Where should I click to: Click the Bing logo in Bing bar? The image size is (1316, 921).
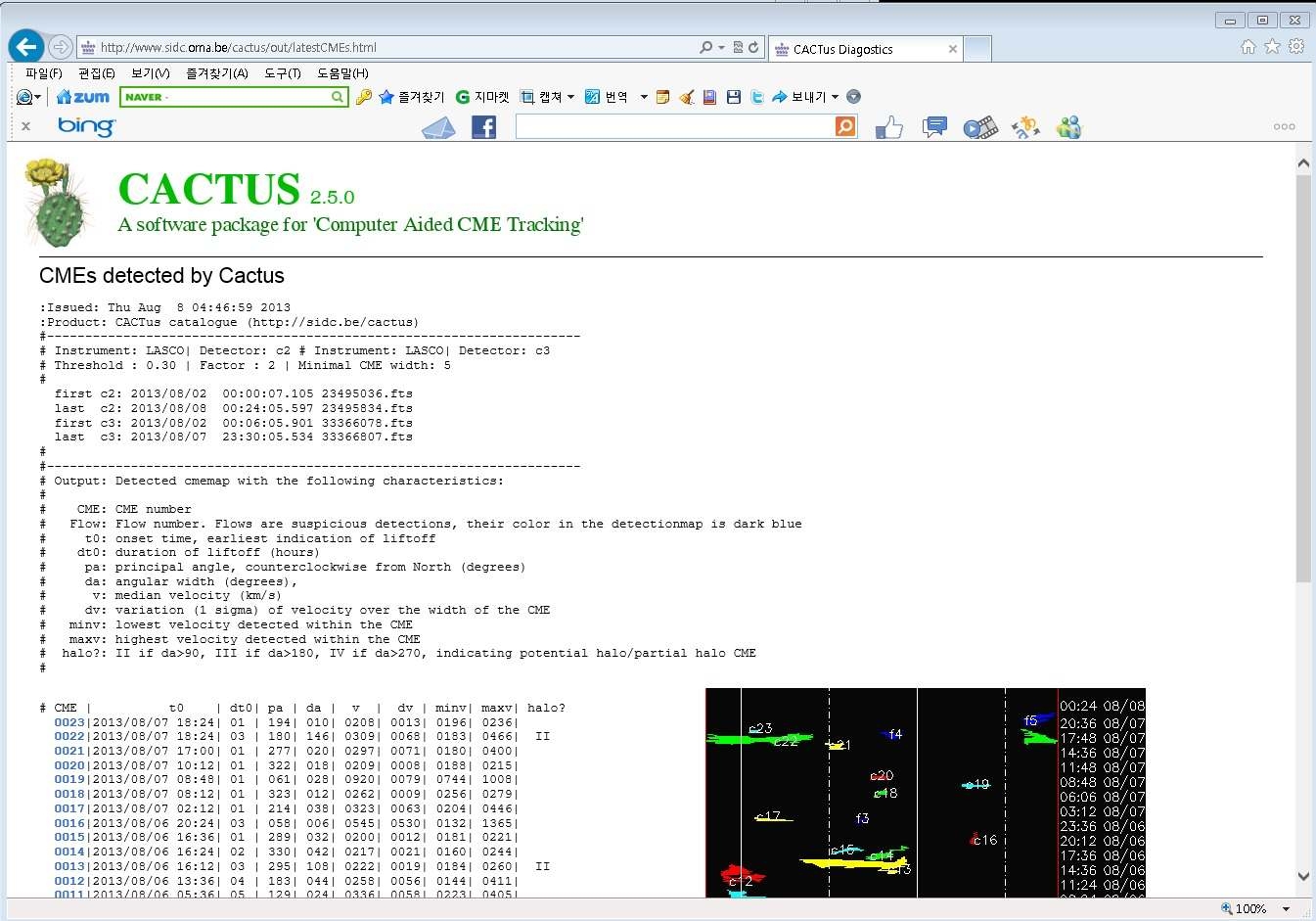(x=86, y=126)
